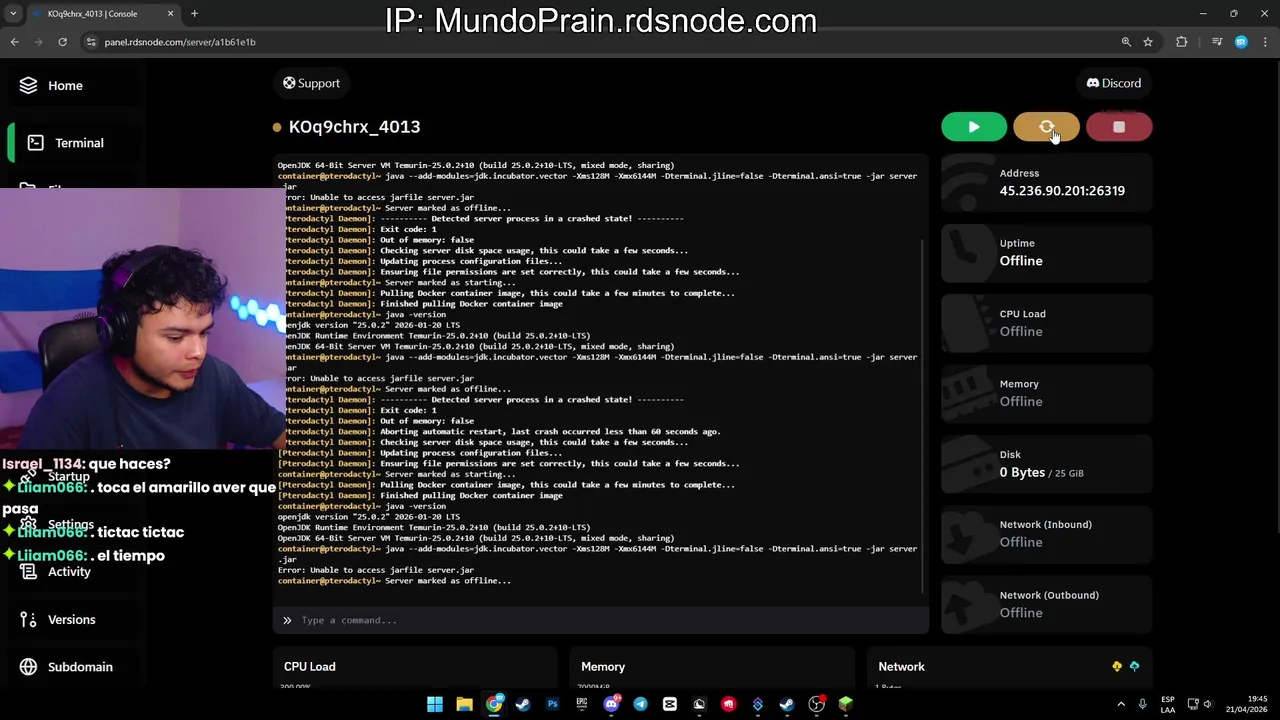The width and height of the screenshot is (1280, 720).
Task: Click the browser address bar URL
Action: click(x=180, y=42)
